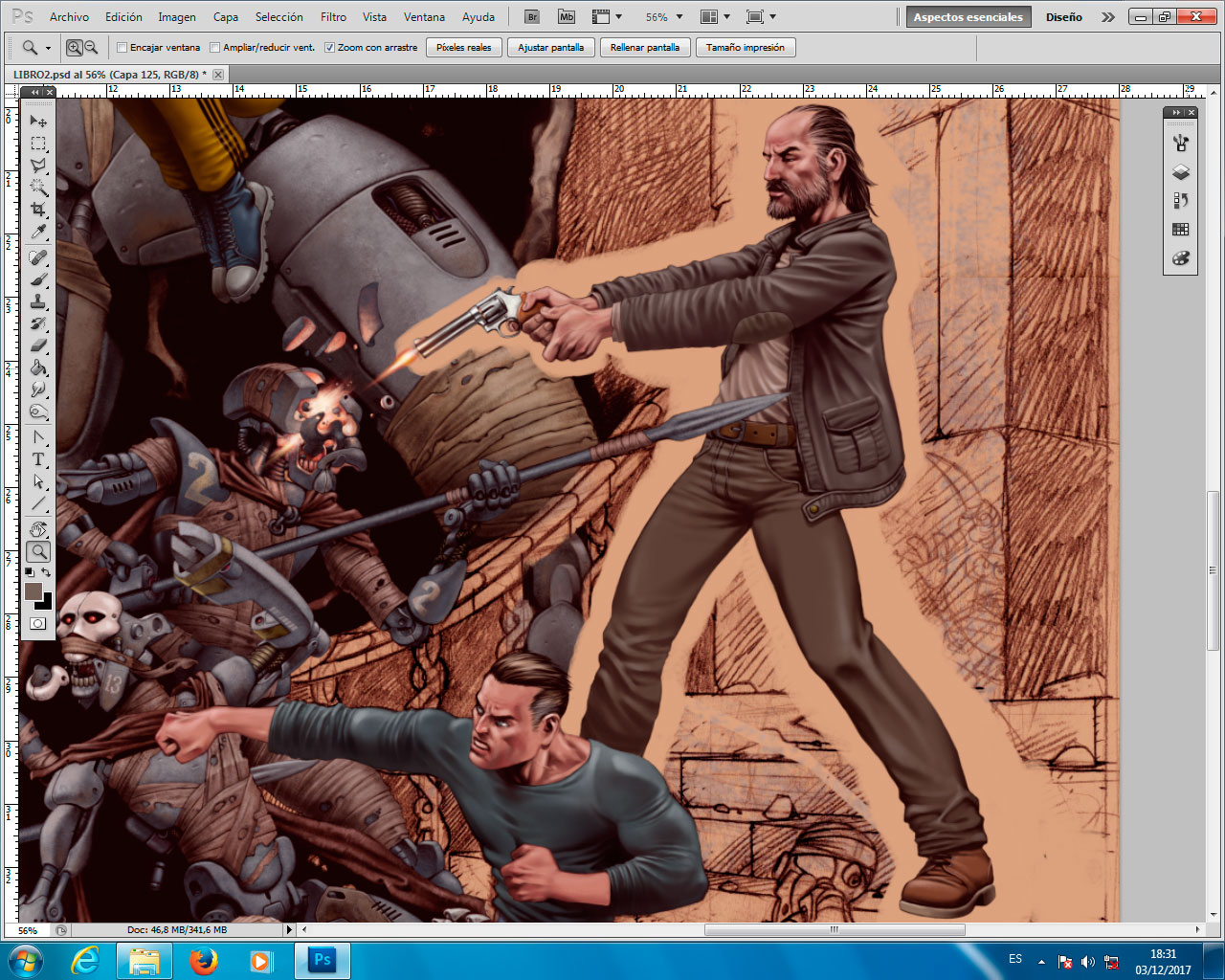Select the Eyedropper tool

point(38,232)
